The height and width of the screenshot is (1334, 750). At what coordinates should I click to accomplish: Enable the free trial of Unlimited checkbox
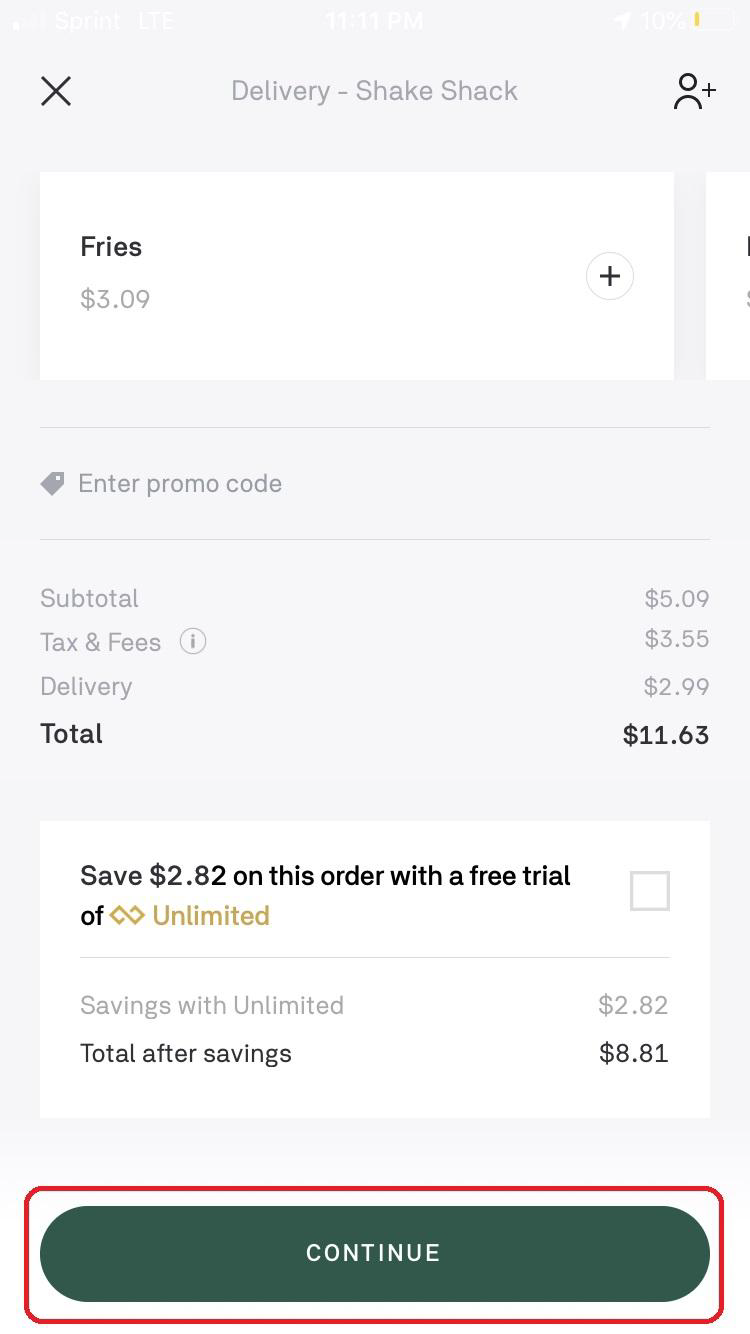click(648, 890)
